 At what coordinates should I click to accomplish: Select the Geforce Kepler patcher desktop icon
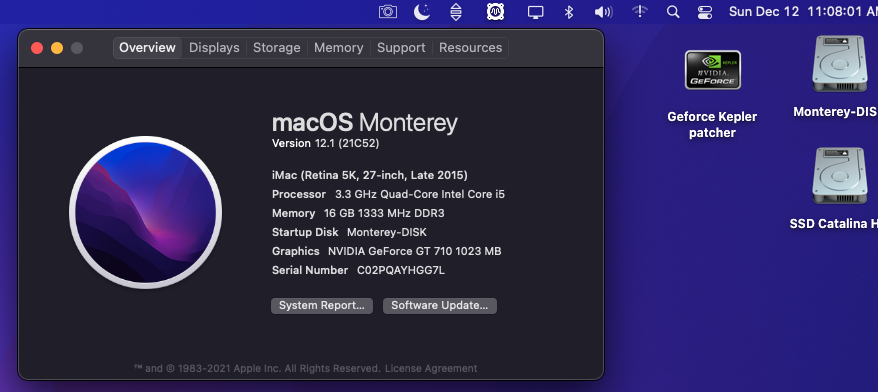point(712,70)
